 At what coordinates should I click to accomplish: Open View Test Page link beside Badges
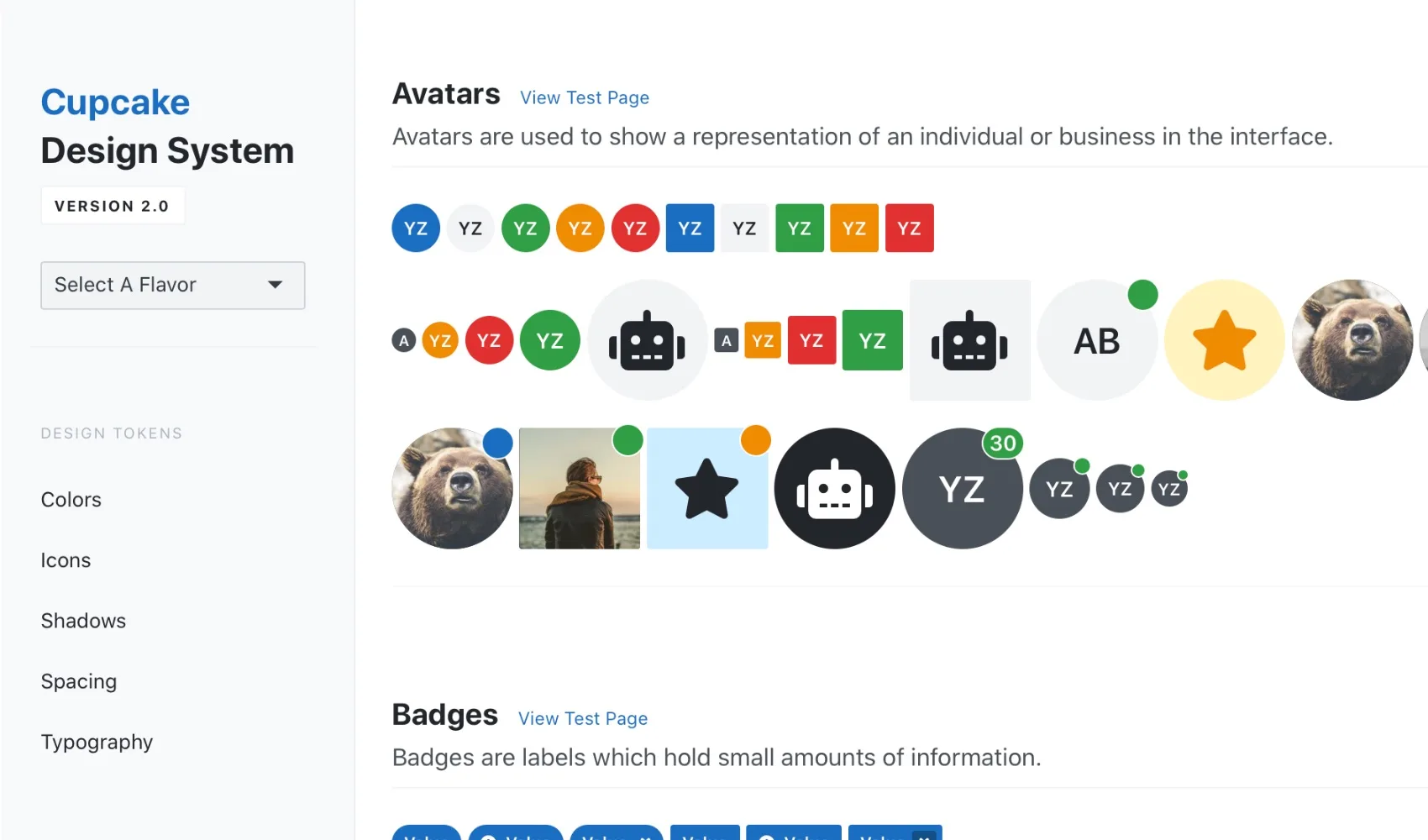(x=583, y=718)
